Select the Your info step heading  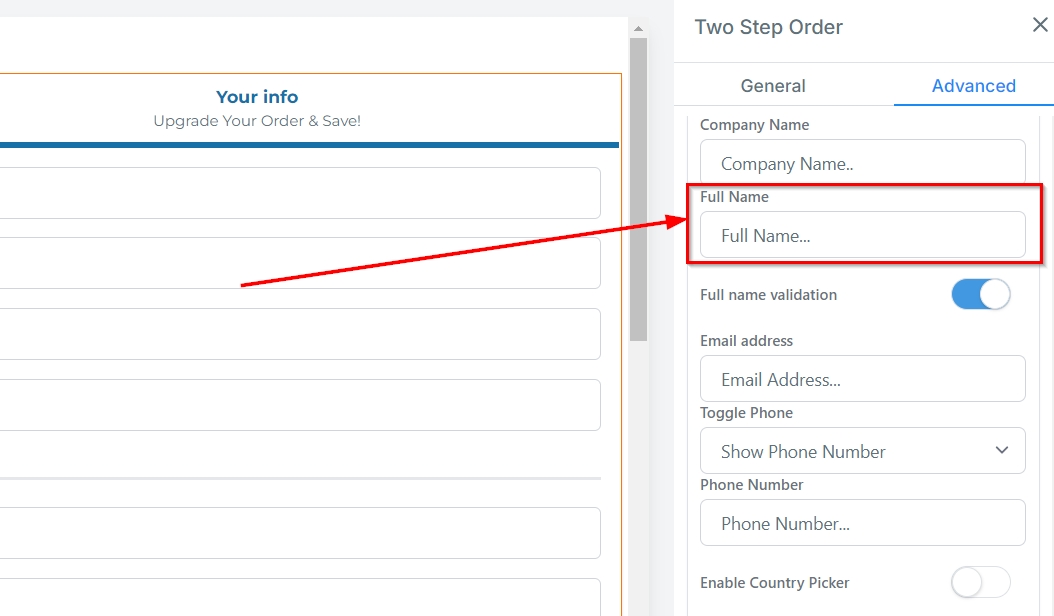pos(257,97)
